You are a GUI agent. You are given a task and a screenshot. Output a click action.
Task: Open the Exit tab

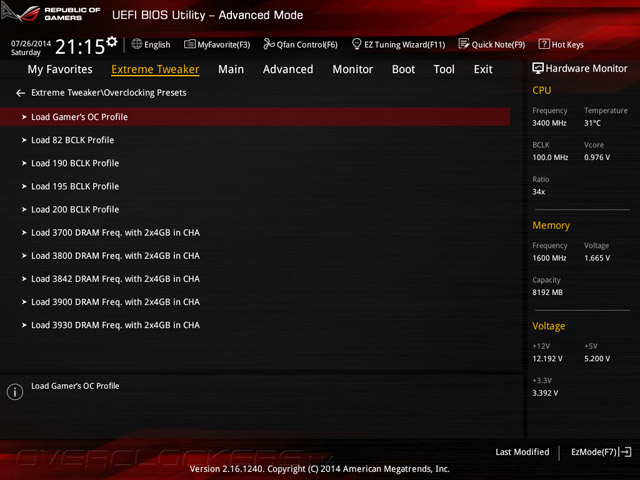tap(483, 69)
